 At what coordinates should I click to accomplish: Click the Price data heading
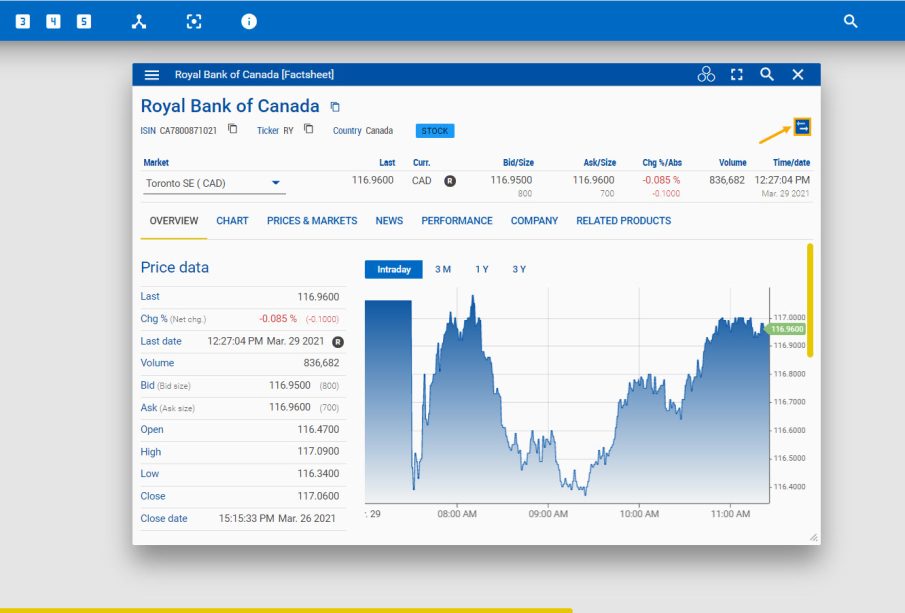pos(174,267)
